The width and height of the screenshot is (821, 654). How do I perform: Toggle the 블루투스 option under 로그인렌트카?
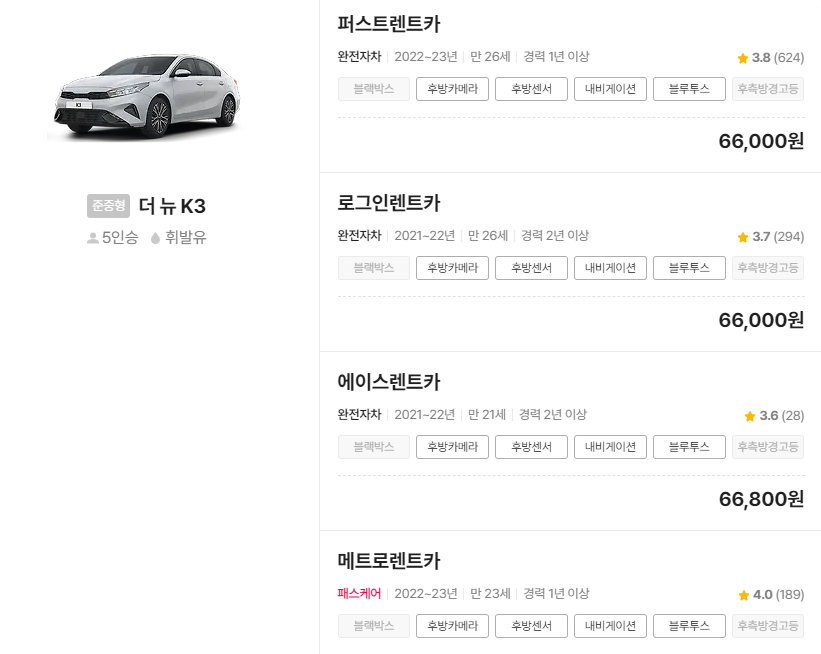click(688, 267)
